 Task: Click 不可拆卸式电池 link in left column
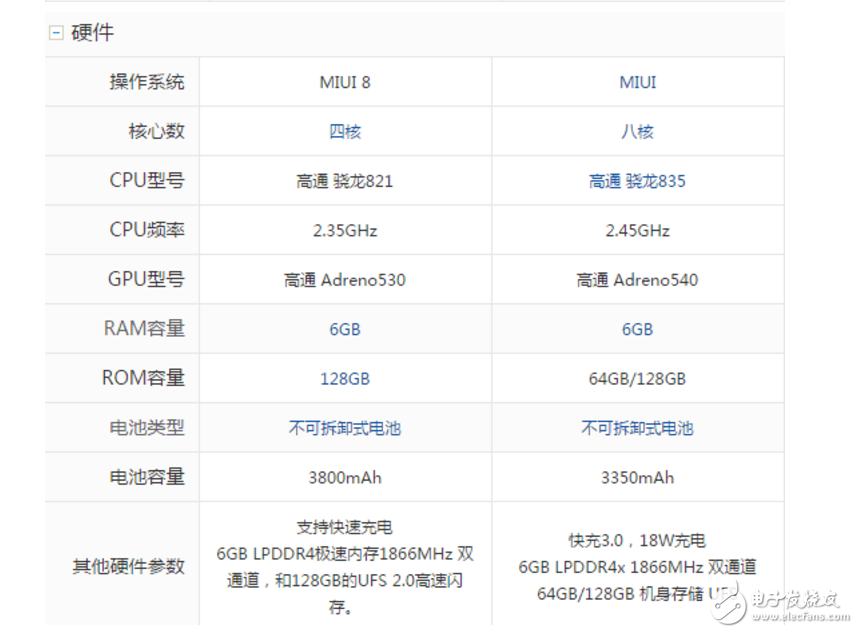[345, 428]
